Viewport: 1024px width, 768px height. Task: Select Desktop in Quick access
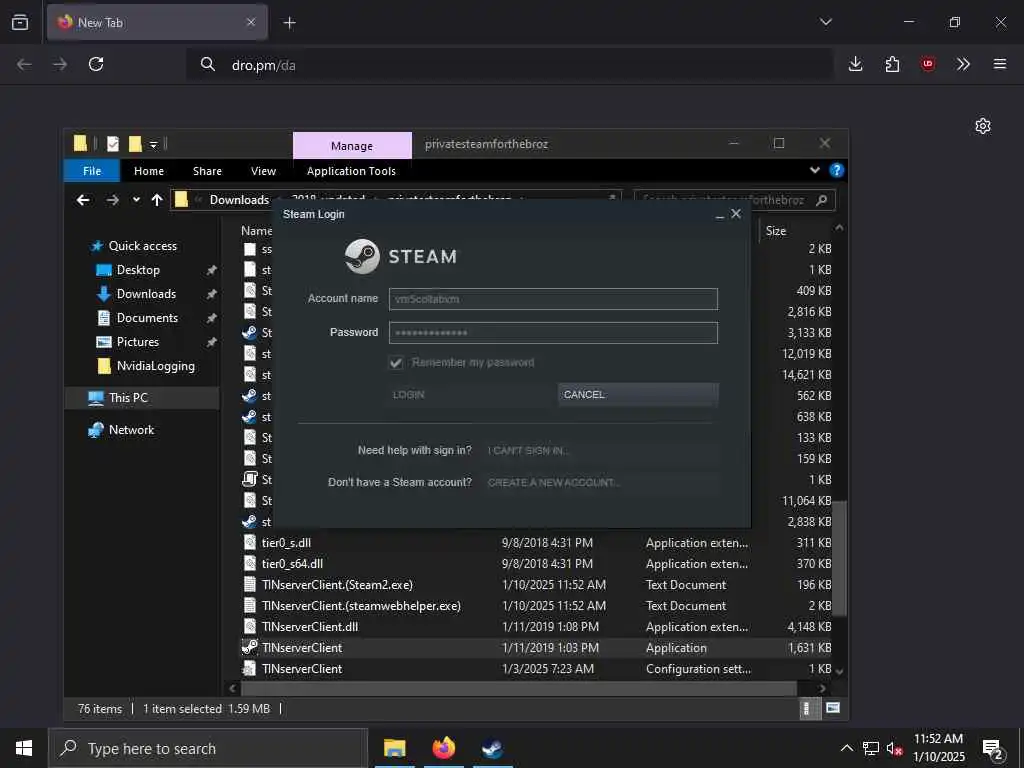point(138,270)
